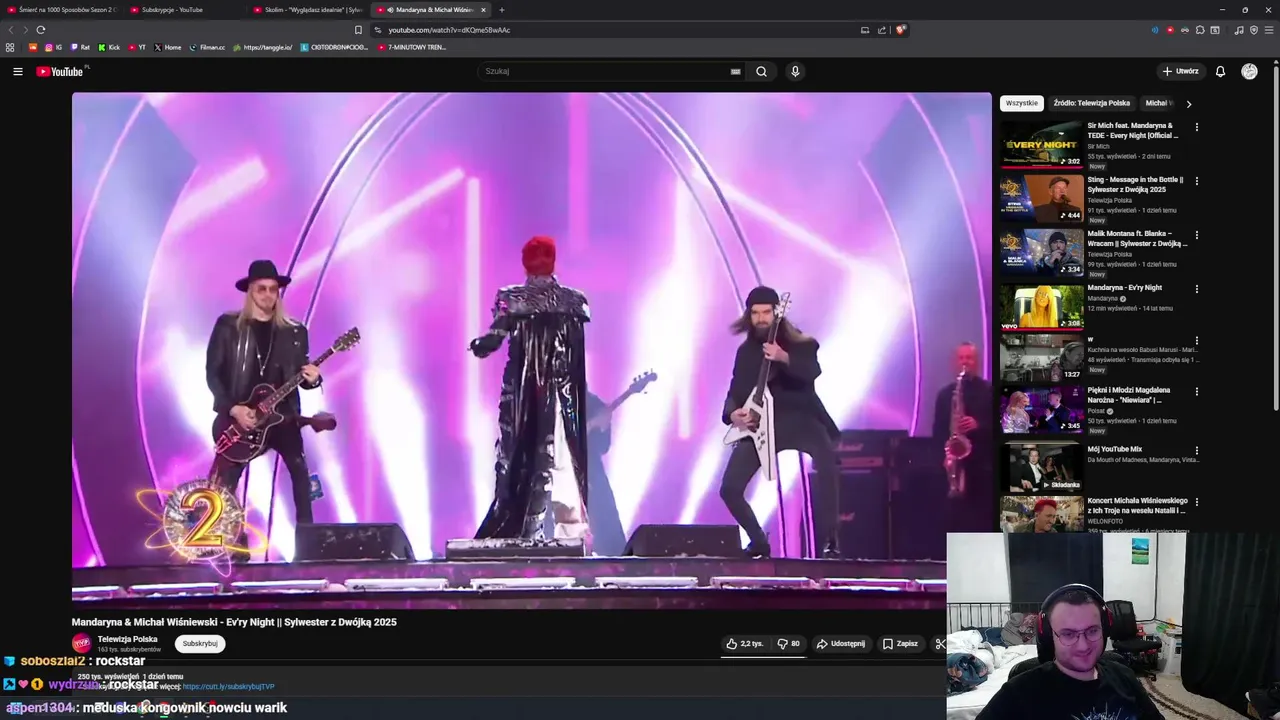This screenshot has height=720, width=1280.
Task: Close the Mandaryna & Michał tab
Action: pyautogui.click(x=483, y=9)
